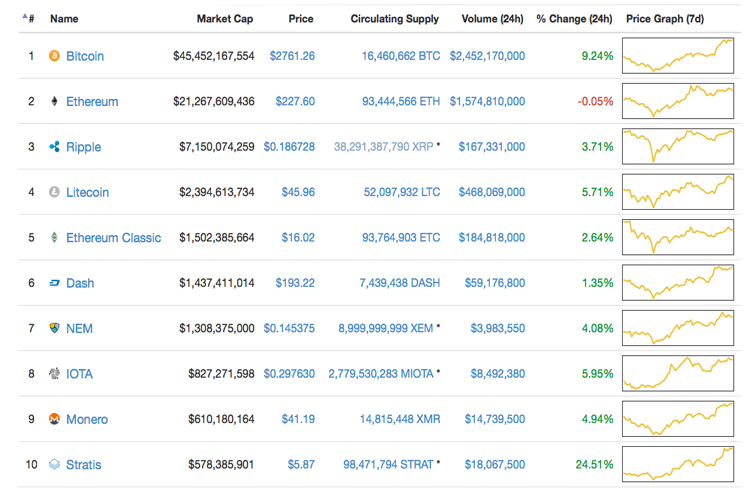Open IOTA 7-day price graph
The image size is (750, 500).
tap(678, 373)
